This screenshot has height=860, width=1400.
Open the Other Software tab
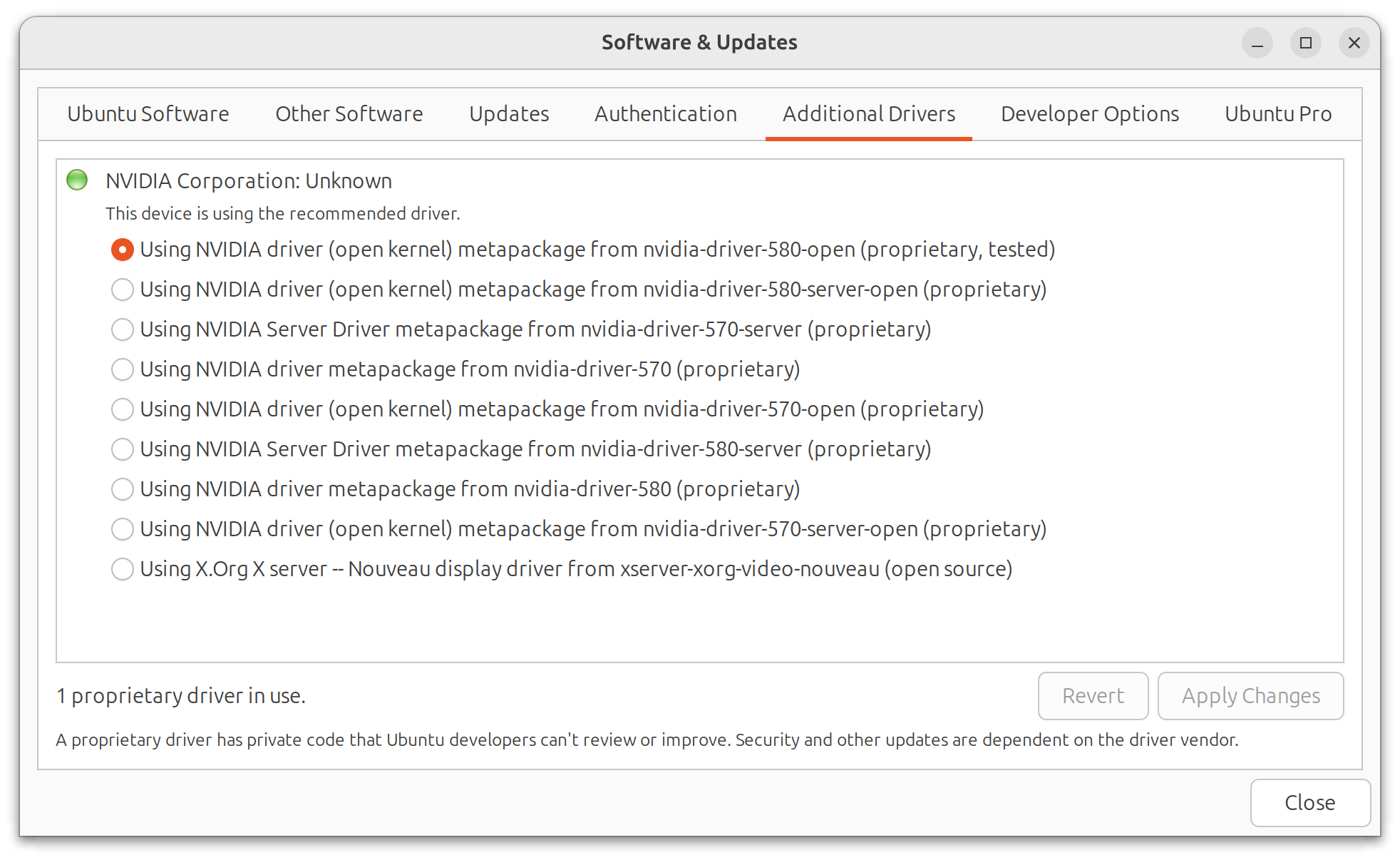tap(348, 113)
